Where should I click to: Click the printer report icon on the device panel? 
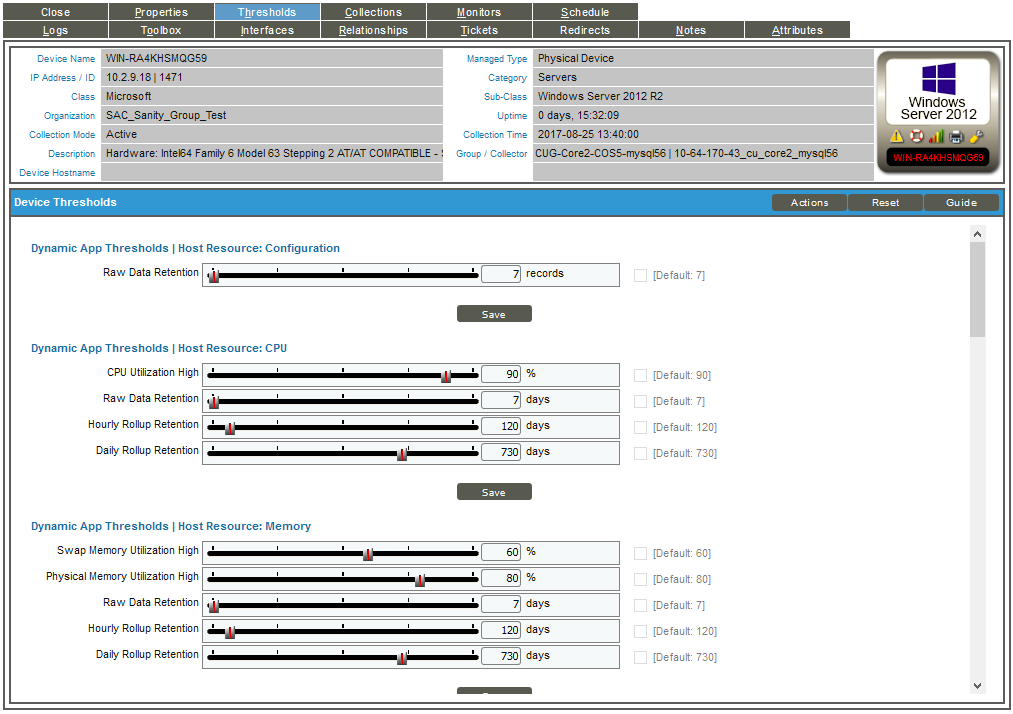click(955, 136)
